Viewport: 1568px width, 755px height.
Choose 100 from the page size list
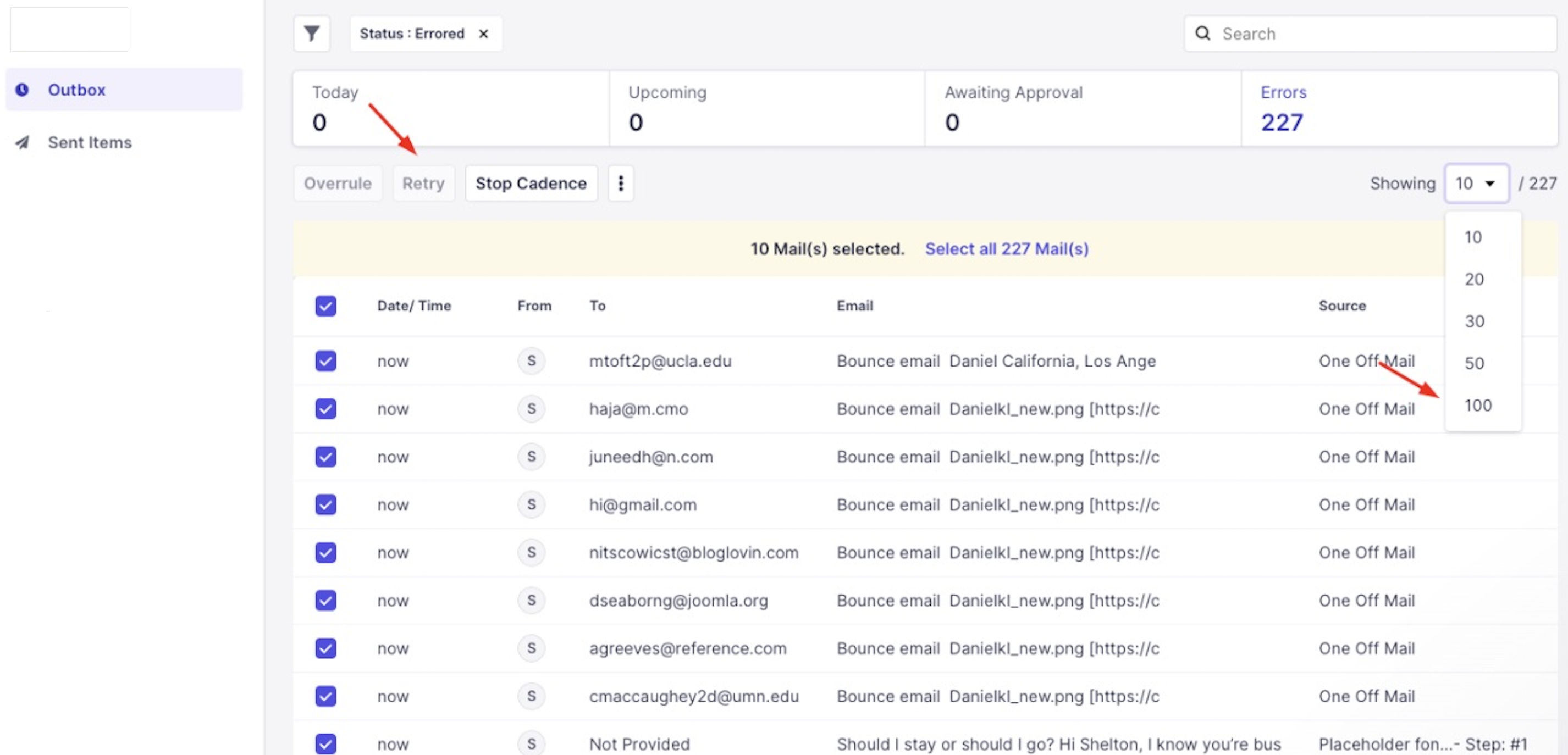[x=1477, y=405]
